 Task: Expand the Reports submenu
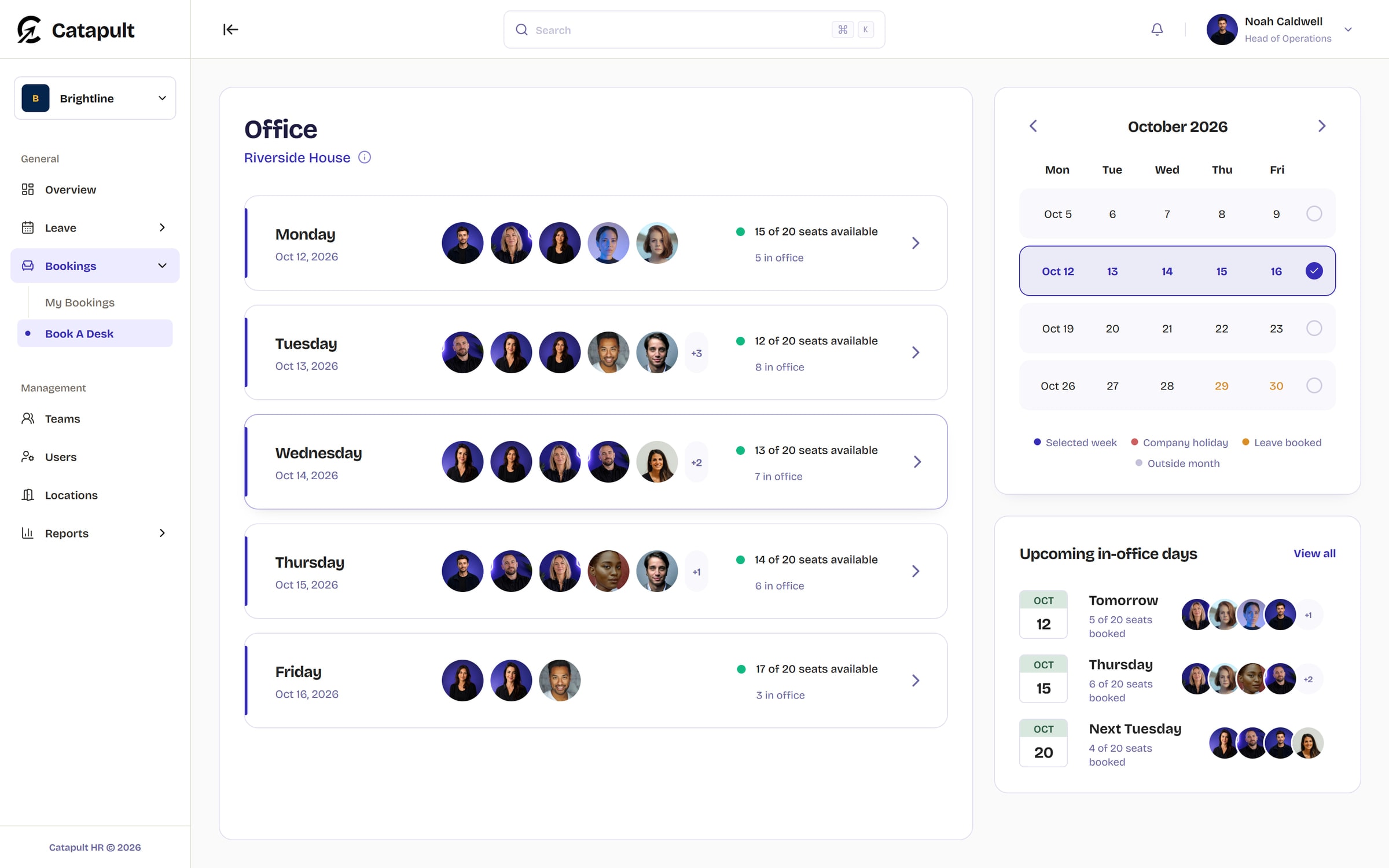[162, 533]
